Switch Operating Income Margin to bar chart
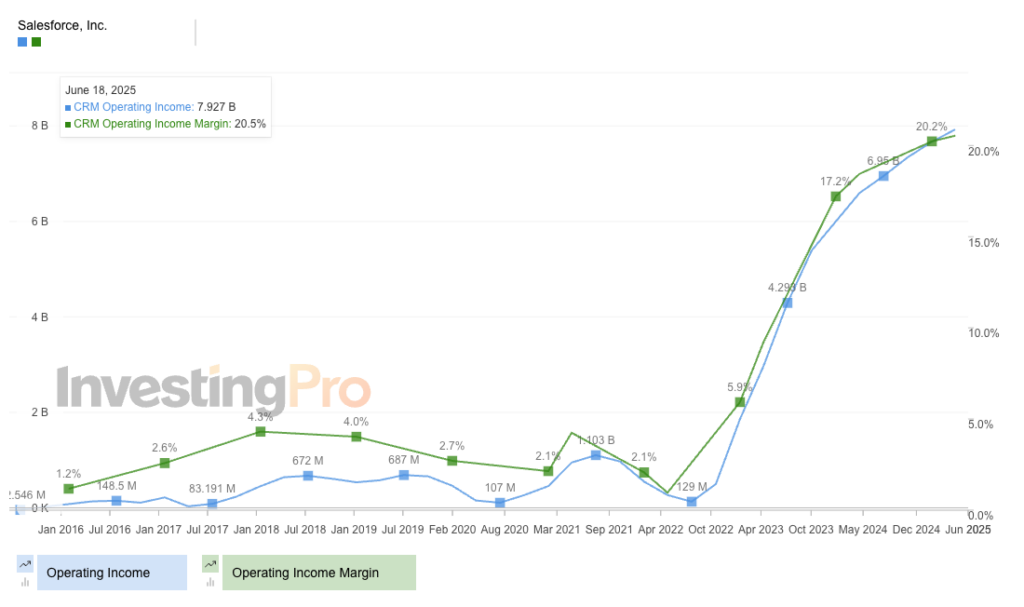The width and height of the screenshot is (1024, 607). [x=210, y=581]
